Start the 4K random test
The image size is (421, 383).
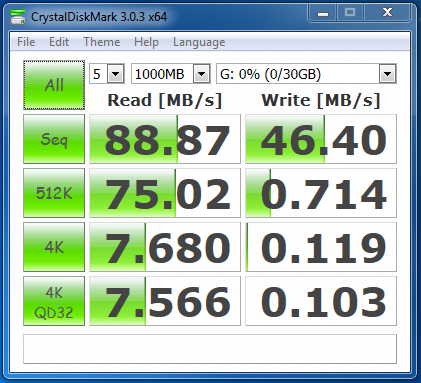[x=54, y=247]
